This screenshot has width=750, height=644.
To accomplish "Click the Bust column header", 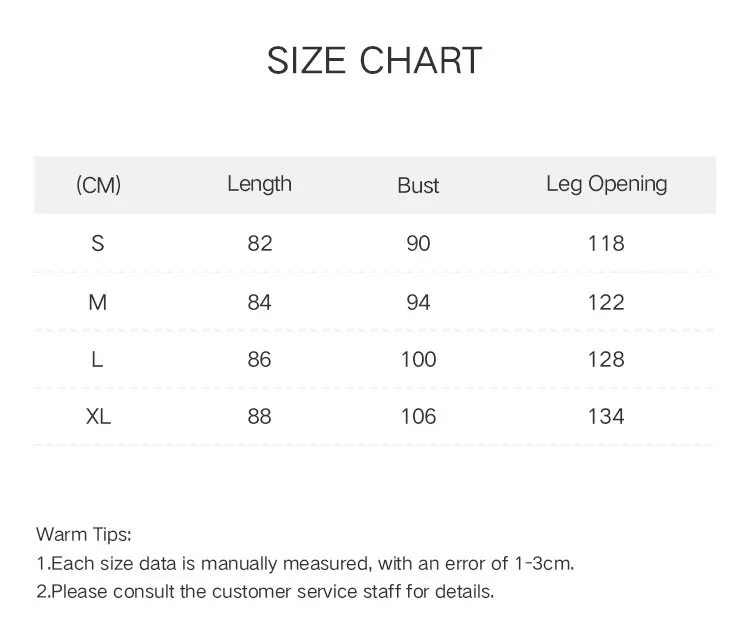I will tap(418, 186).
